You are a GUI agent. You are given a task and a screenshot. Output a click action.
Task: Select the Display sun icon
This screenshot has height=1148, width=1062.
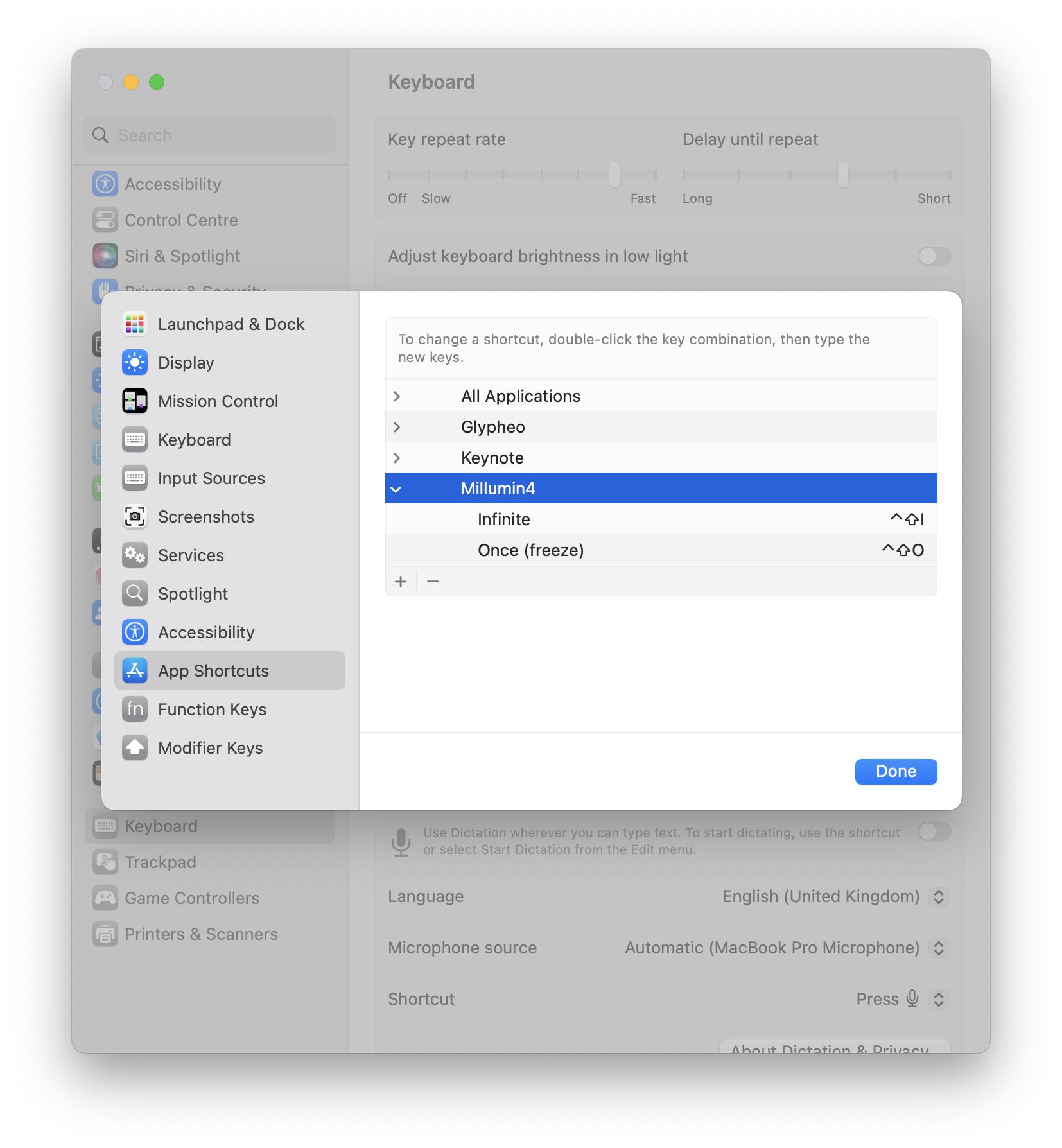coord(135,363)
